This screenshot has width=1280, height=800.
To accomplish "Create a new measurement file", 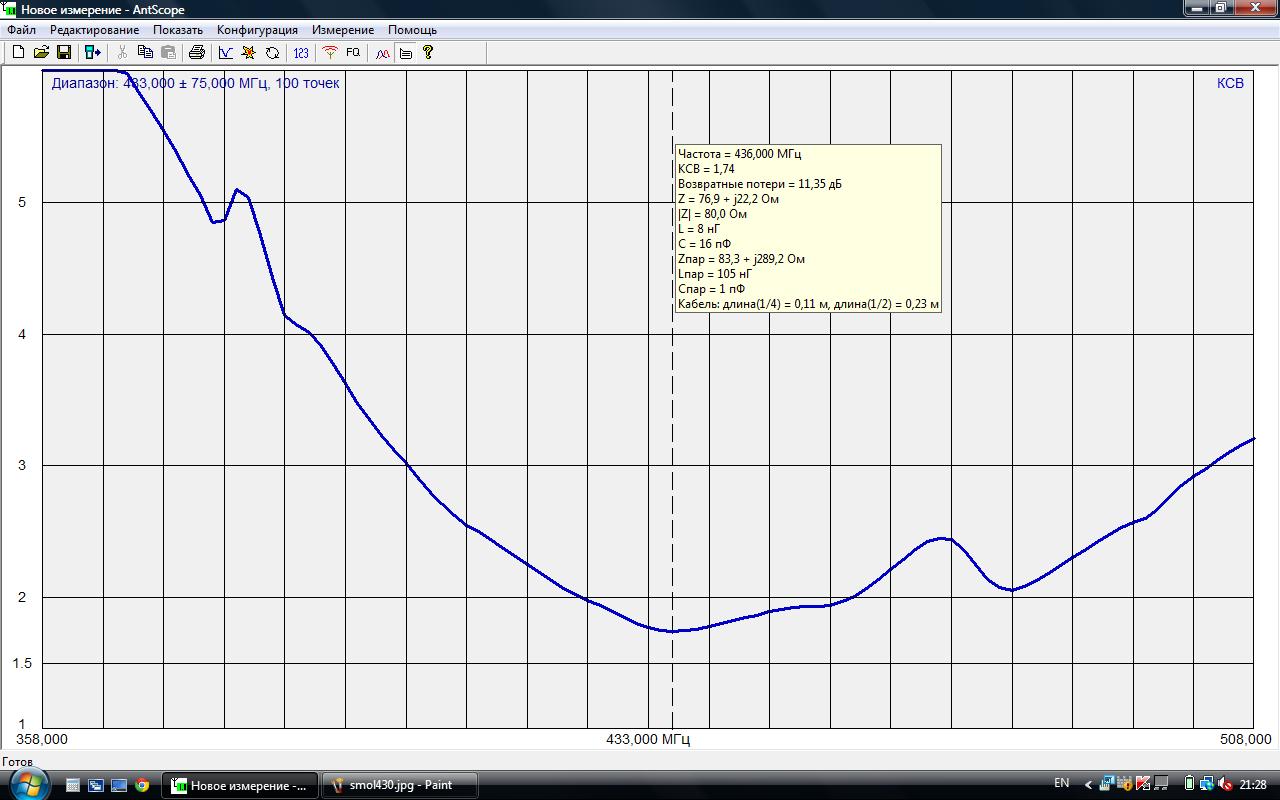I will tap(18, 53).
